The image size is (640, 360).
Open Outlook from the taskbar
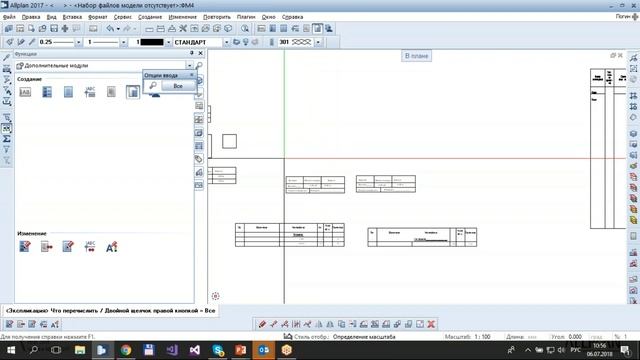pyautogui.click(x=264, y=350)
